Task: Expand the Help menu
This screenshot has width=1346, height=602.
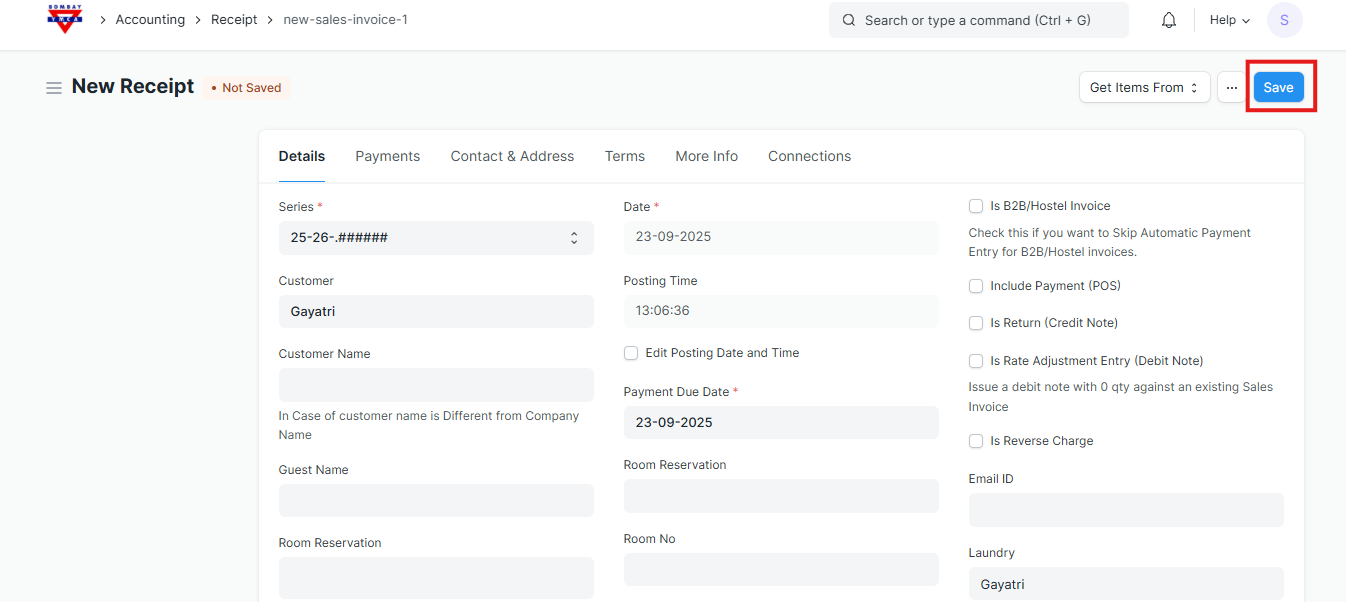Action: 1229,20
